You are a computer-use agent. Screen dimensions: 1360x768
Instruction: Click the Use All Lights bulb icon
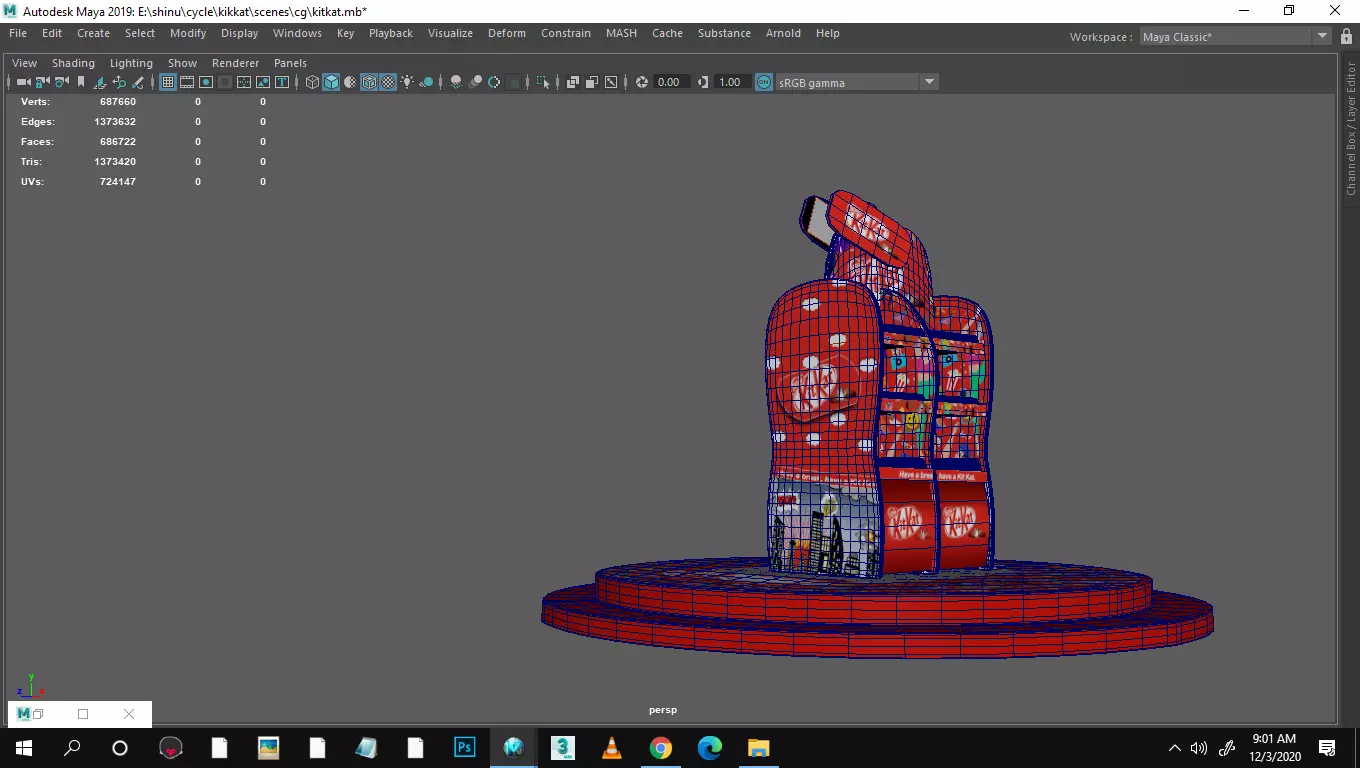pyautogui.click(x=407, y=82)
